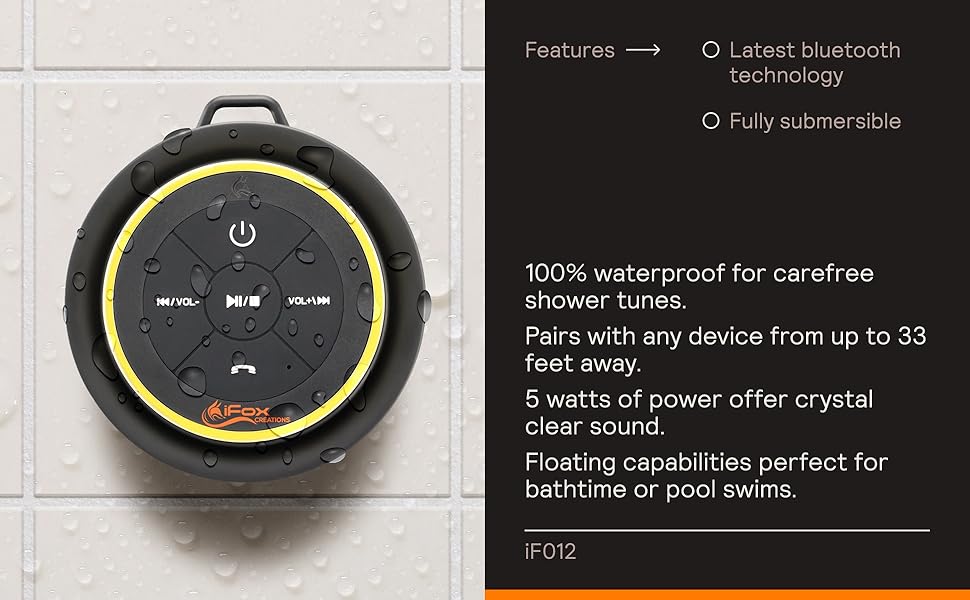Click the iF012 model number

[x=551, y=551]
